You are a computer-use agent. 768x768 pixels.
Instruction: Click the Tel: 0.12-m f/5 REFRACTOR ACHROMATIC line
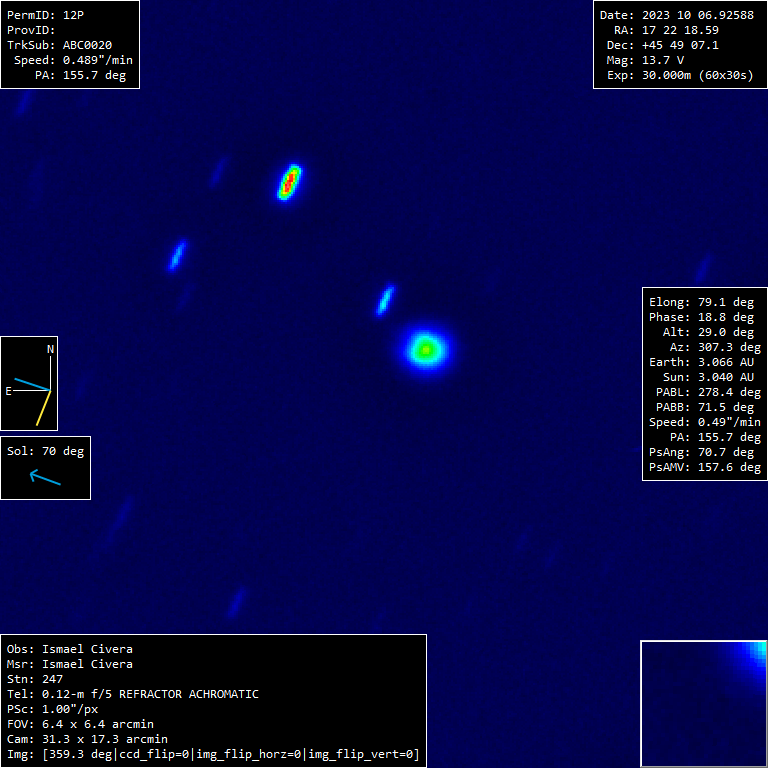click(x=133, y=695)
